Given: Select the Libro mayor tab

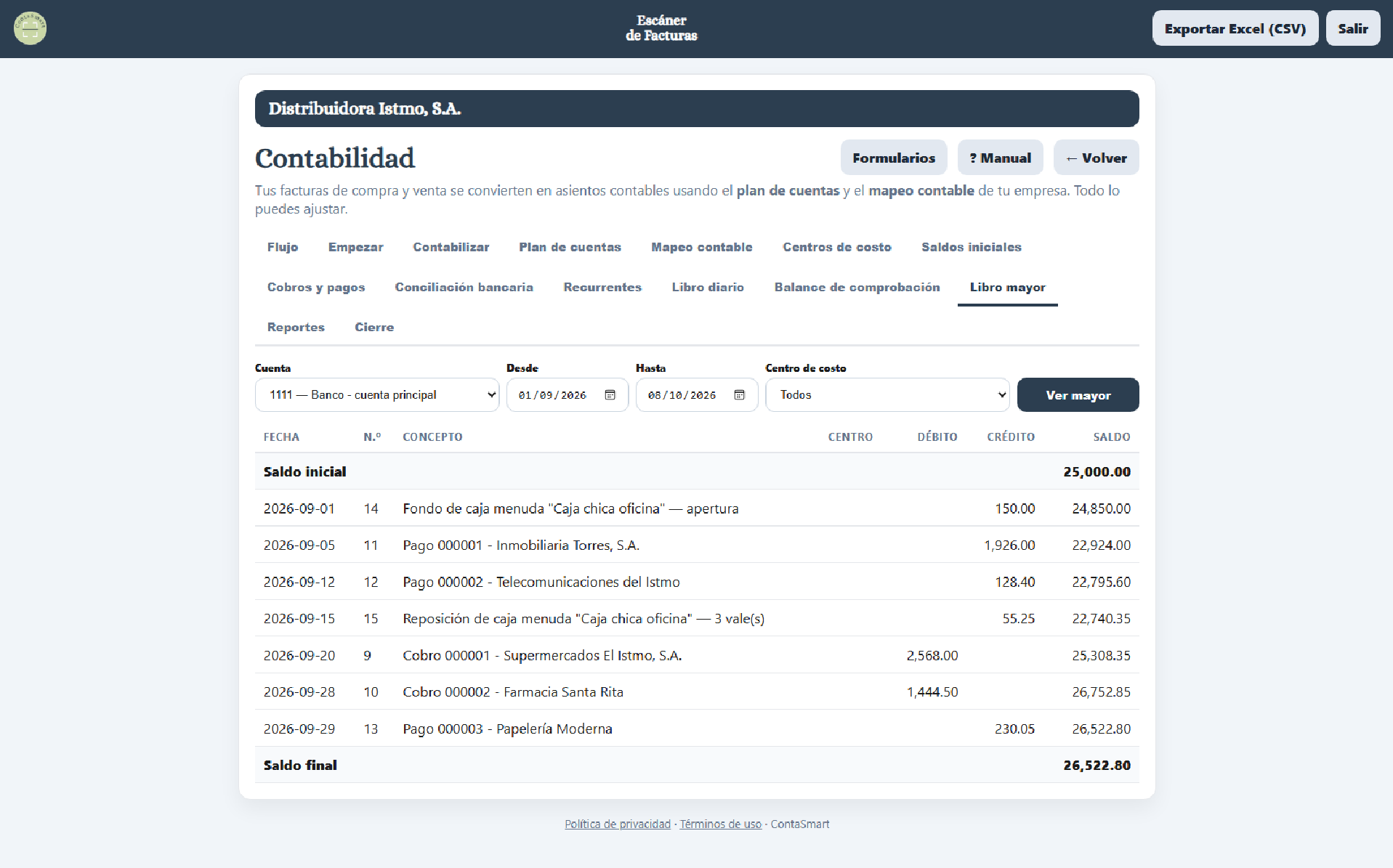Looking at the screenshot, I should pyautogui.click(x=1007, y=287).
